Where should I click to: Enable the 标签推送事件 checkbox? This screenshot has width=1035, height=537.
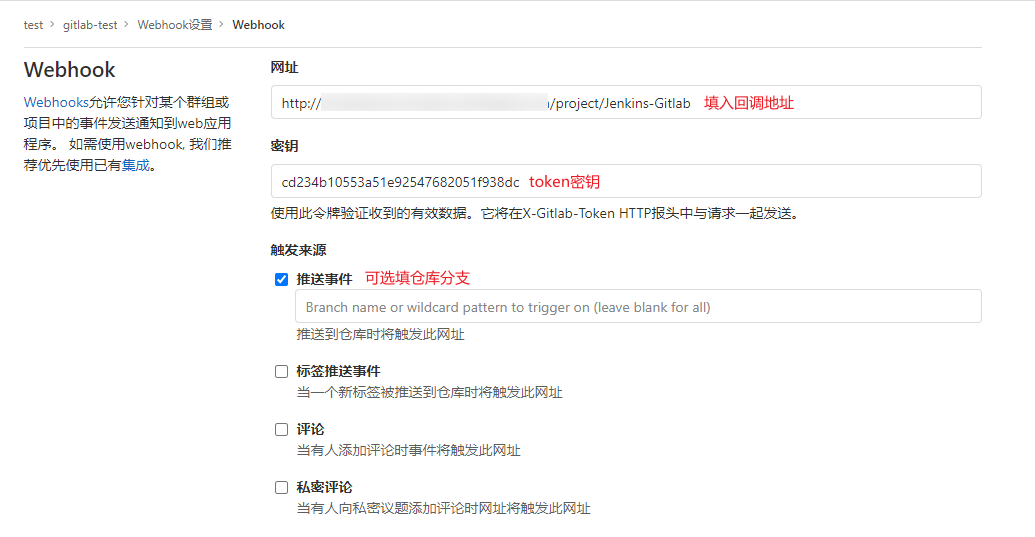click(282, 371)
